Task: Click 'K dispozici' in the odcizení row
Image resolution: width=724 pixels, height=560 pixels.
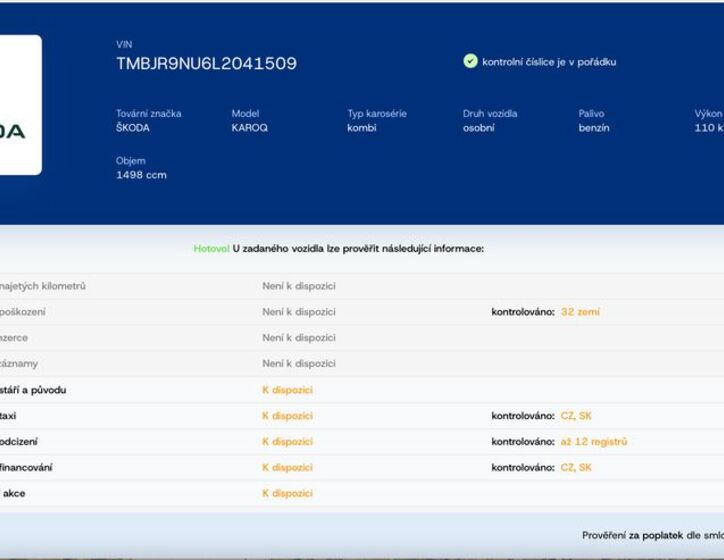Action: [x=287, y=442]
